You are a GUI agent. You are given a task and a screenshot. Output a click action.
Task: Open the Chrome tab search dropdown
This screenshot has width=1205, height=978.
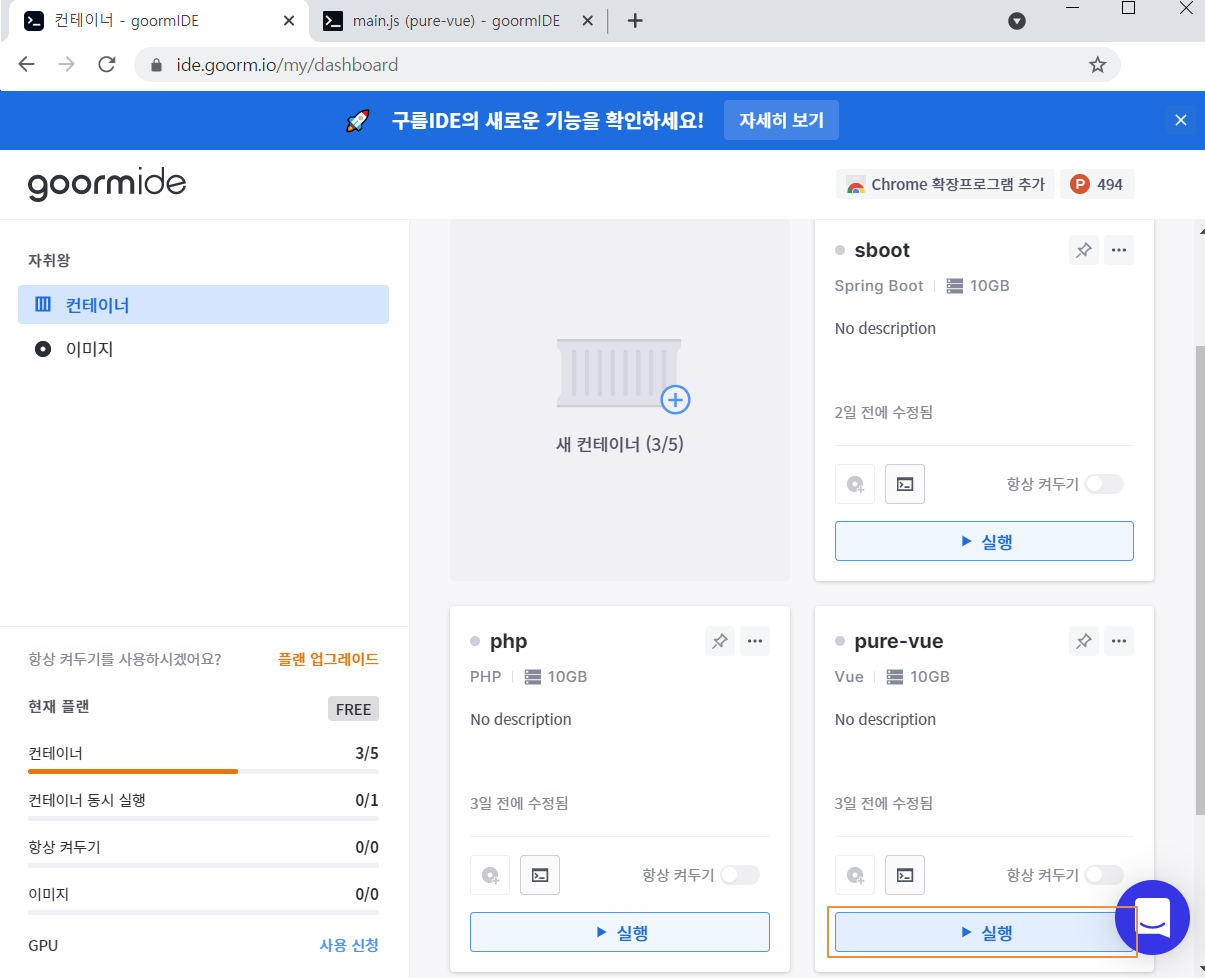(1017, 21)
